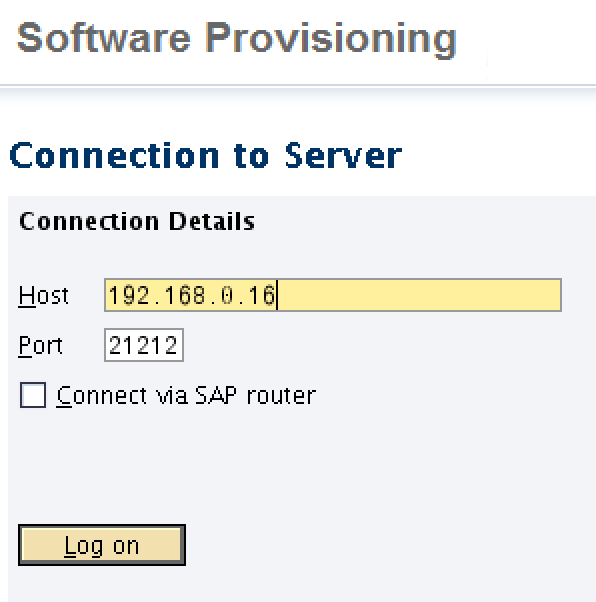Click the word "Provisioning" in the title

point(331,38)
